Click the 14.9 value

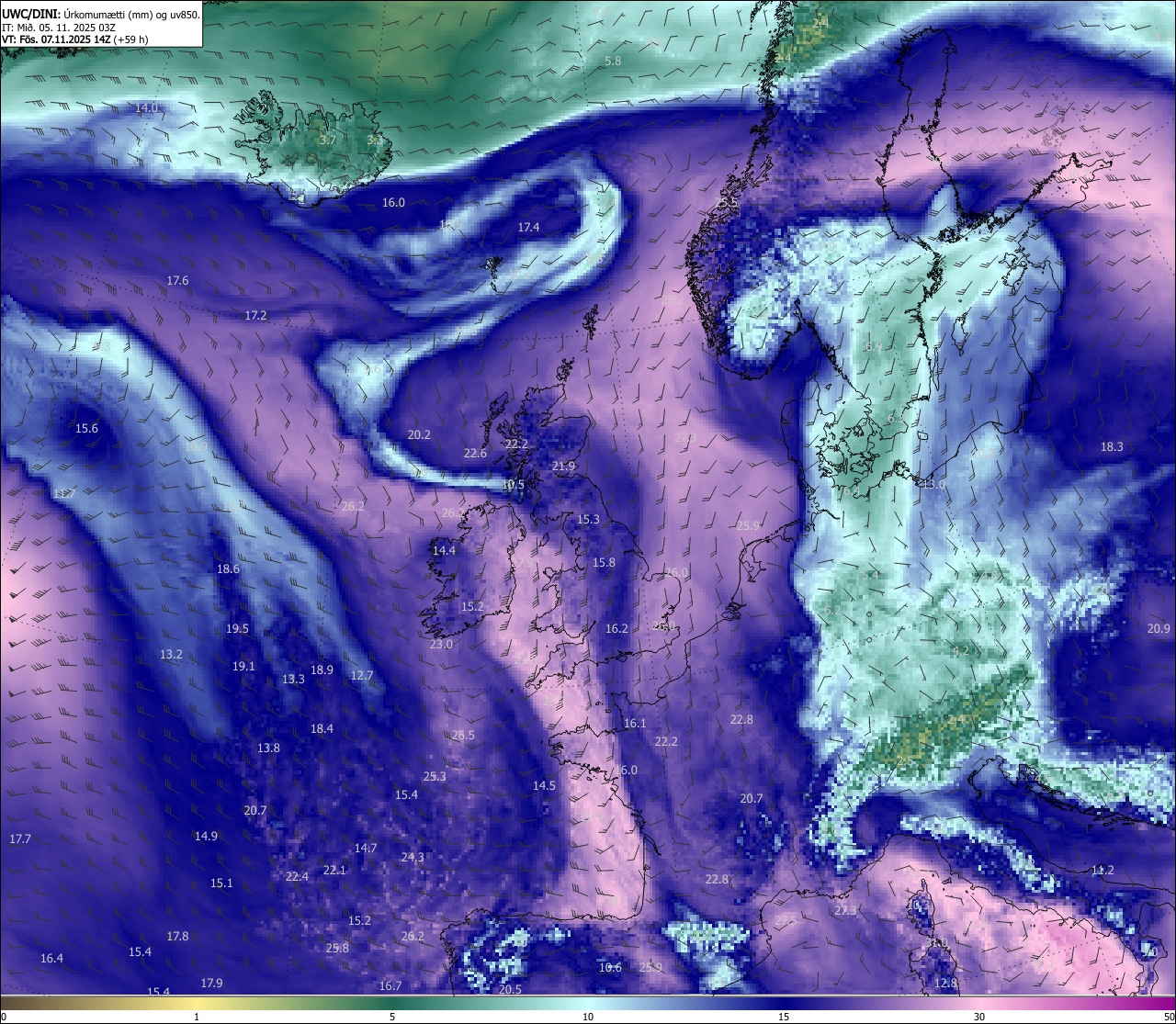click(206, 837)
